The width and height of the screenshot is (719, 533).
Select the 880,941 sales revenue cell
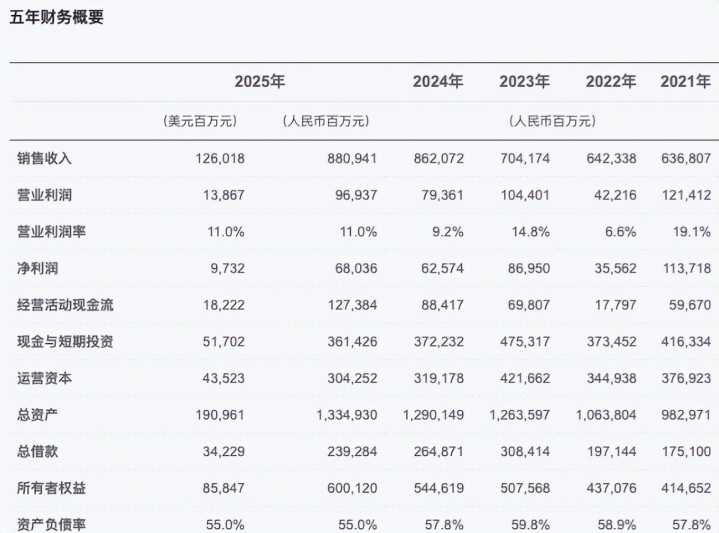(x=352, y=159)
